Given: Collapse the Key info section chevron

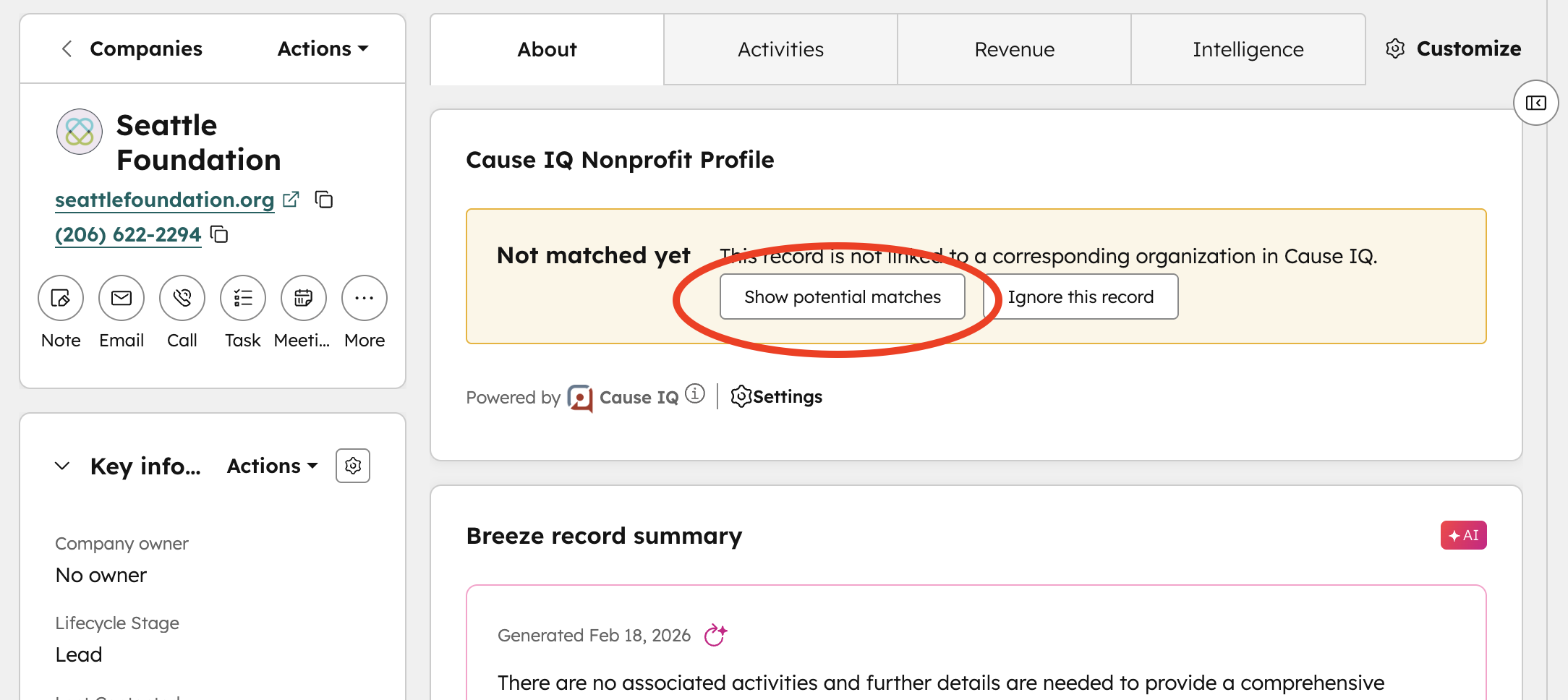Looking at the screenshot, I should [61, 466].
